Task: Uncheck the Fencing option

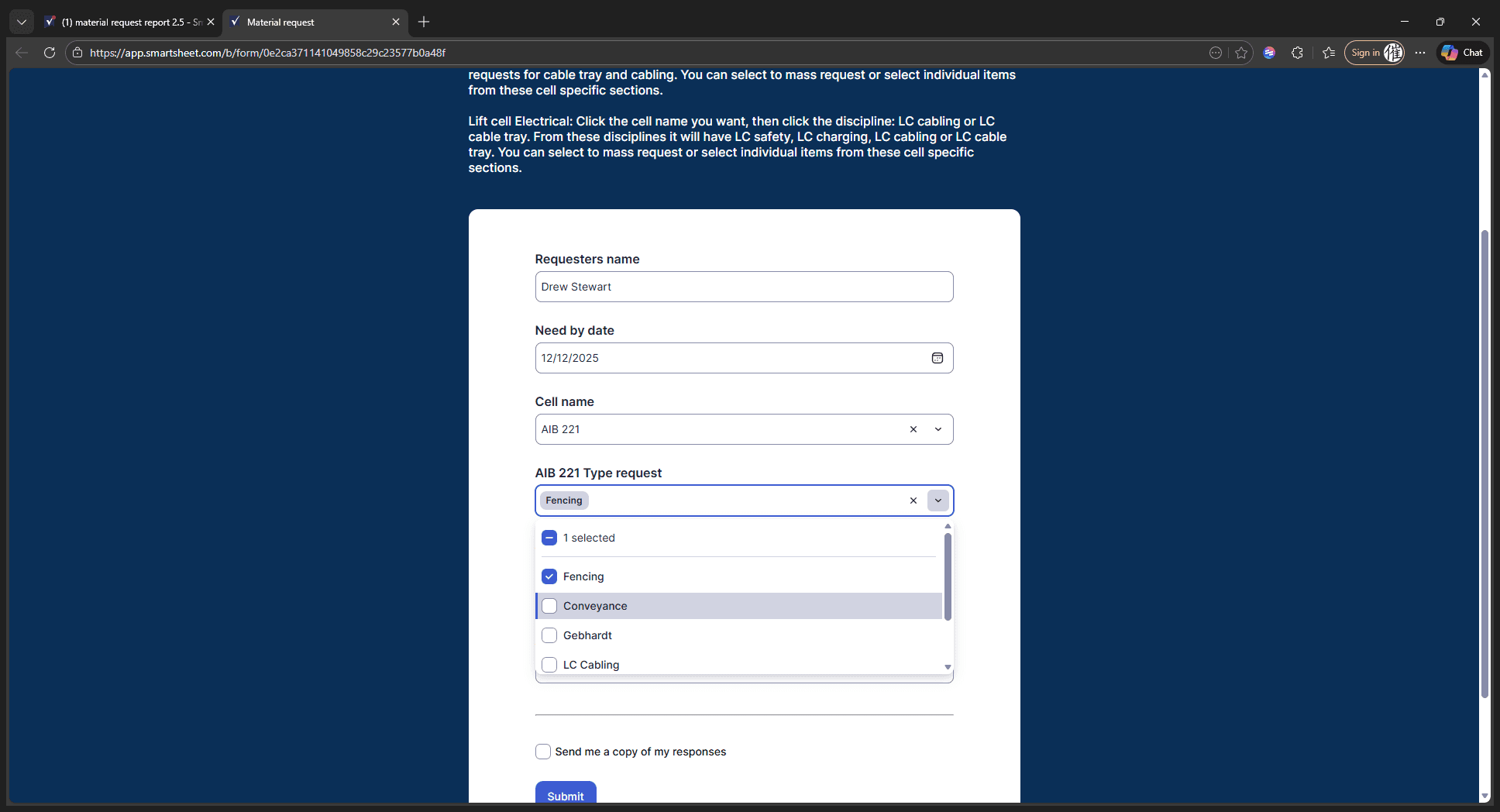Action: pos(549,576)
